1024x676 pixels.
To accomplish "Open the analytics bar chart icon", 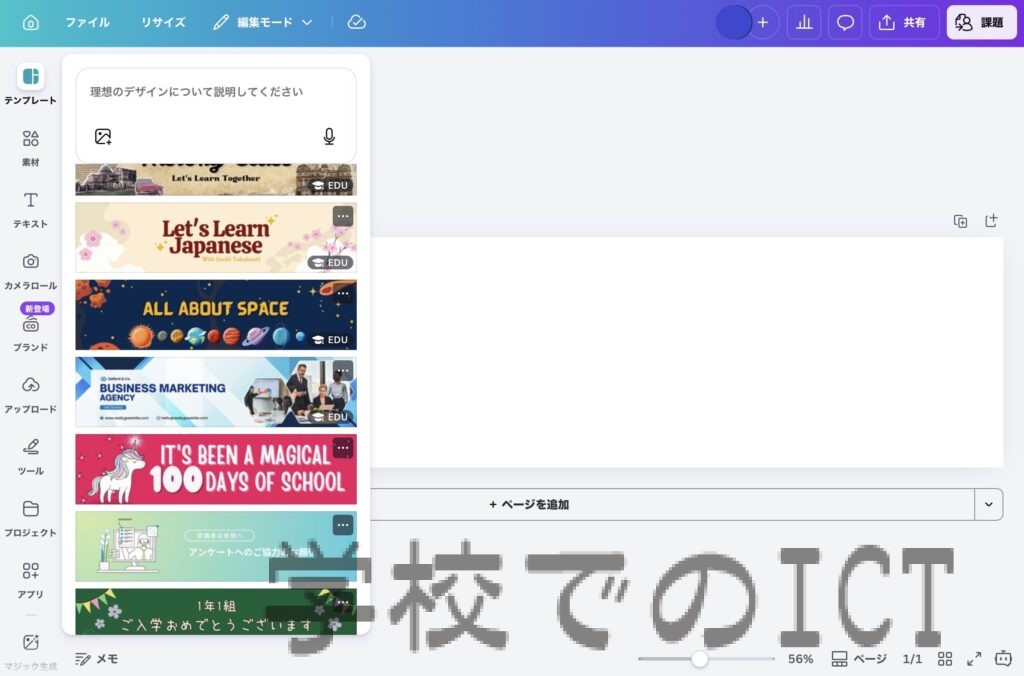I will [803, 22].
